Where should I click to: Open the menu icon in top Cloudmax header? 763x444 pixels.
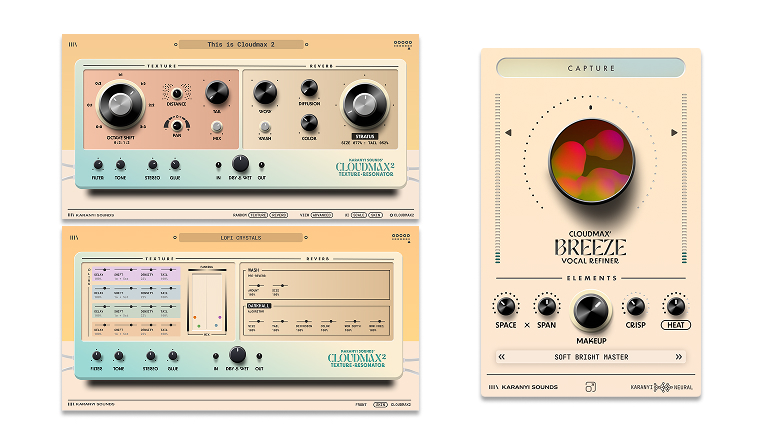click(73, 44)
